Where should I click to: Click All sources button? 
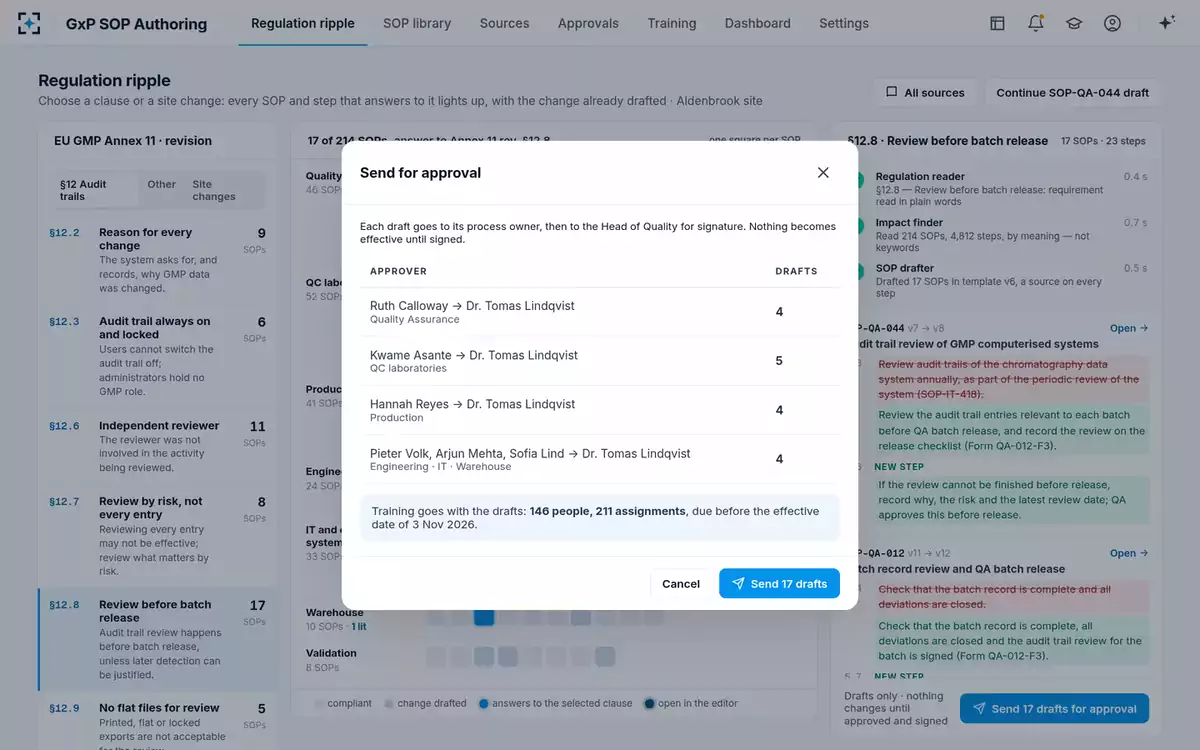click(x=926, y=93)
